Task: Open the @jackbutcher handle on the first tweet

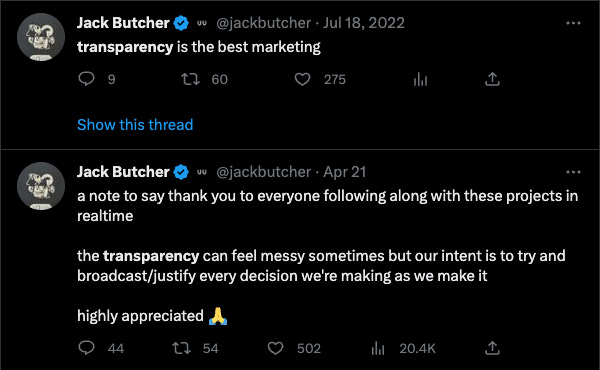Action: click(x=263, y=23)
